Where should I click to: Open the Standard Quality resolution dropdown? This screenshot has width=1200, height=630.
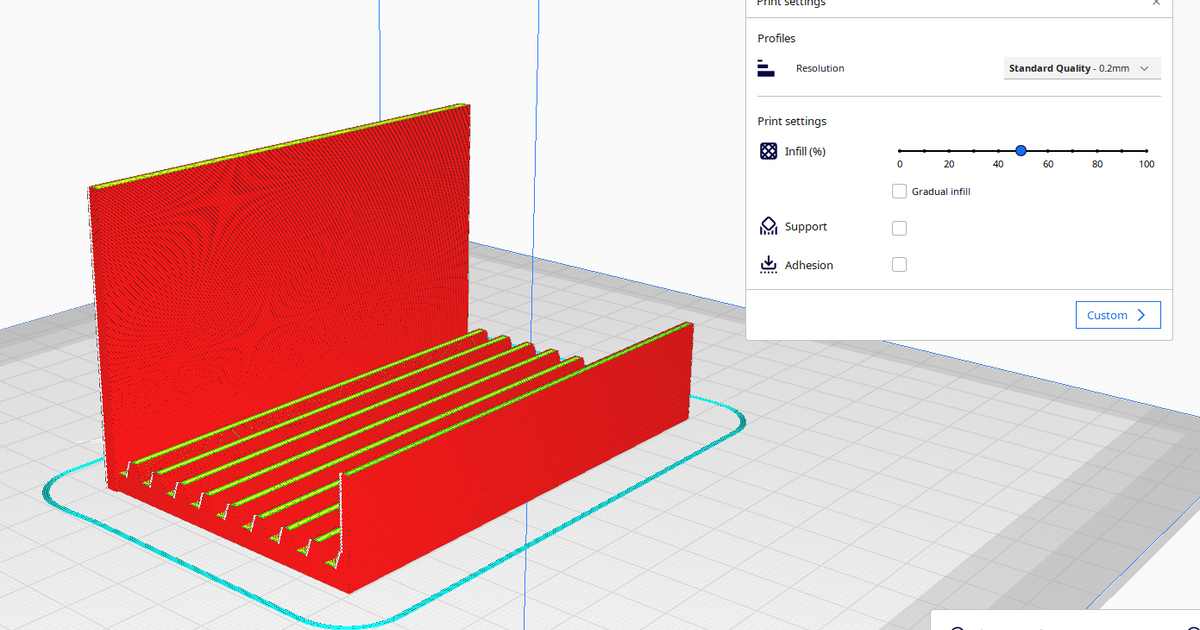tap(1082, 69)
